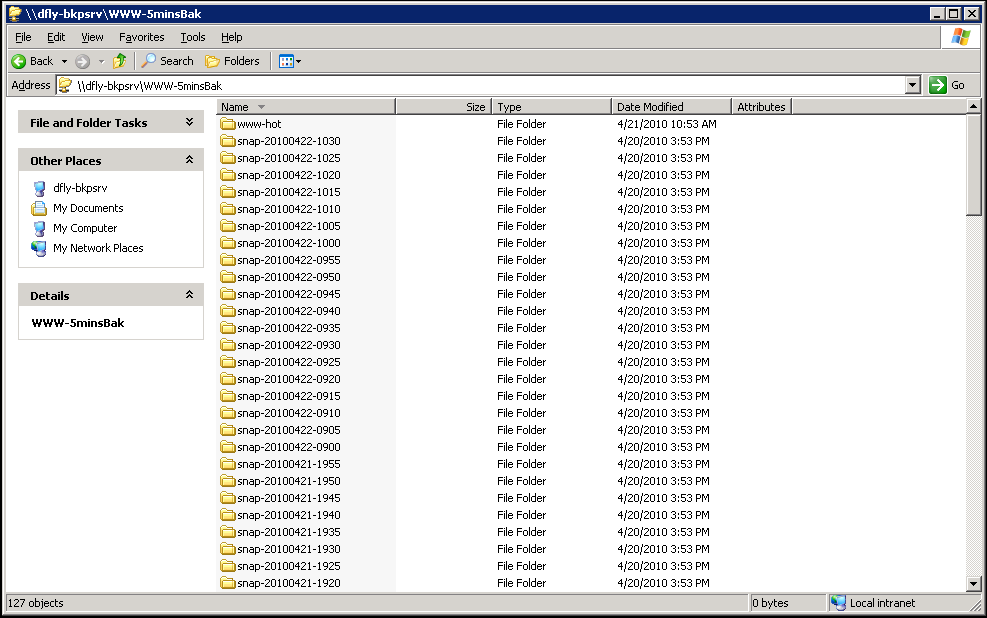Click the My Network Places icon
The height and width of the screenshot is (618, 987).
pyautogui.click(x=39, y=248)
